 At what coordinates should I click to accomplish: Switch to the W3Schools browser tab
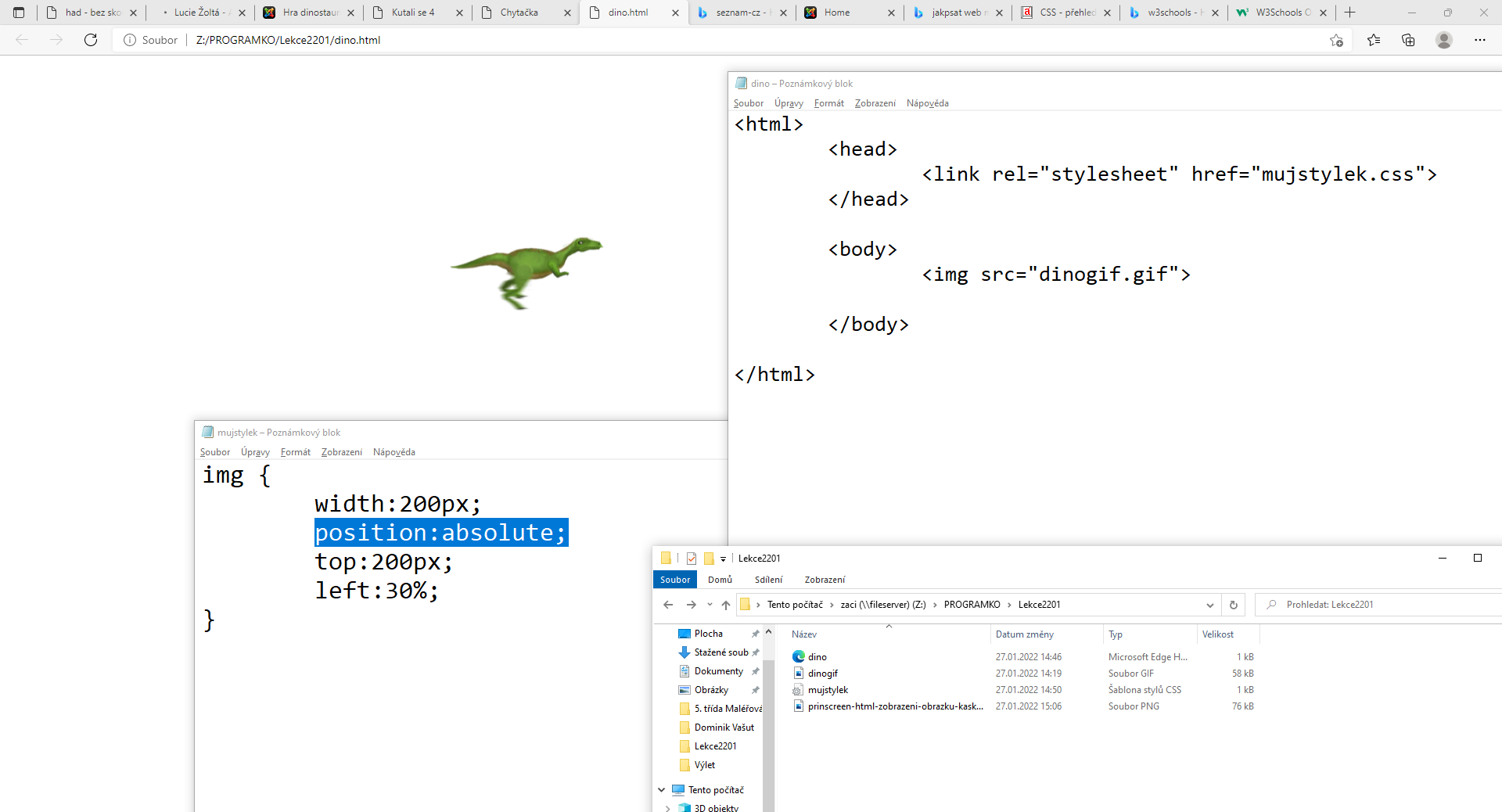[1280, 13]
